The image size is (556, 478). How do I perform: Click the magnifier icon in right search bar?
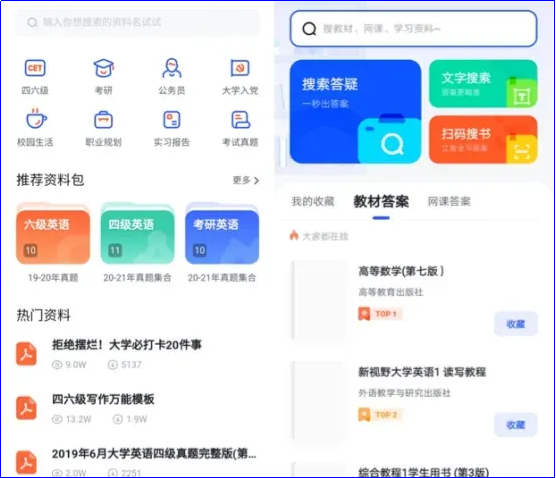(309, 29)
